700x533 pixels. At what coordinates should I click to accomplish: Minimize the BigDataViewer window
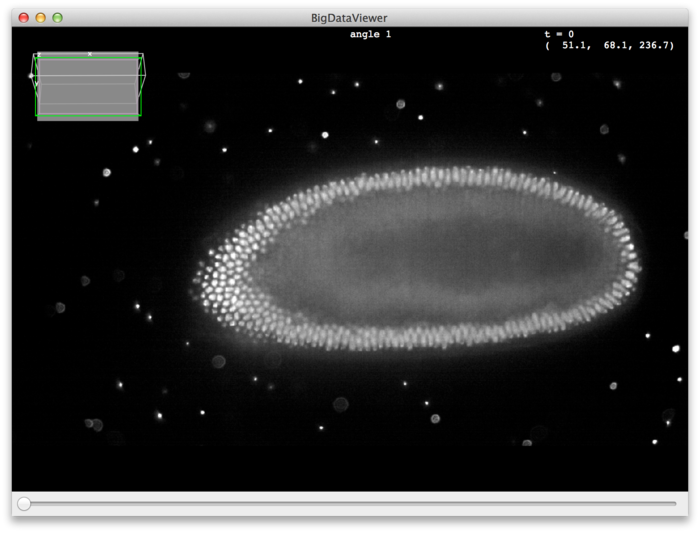(41, 18)
